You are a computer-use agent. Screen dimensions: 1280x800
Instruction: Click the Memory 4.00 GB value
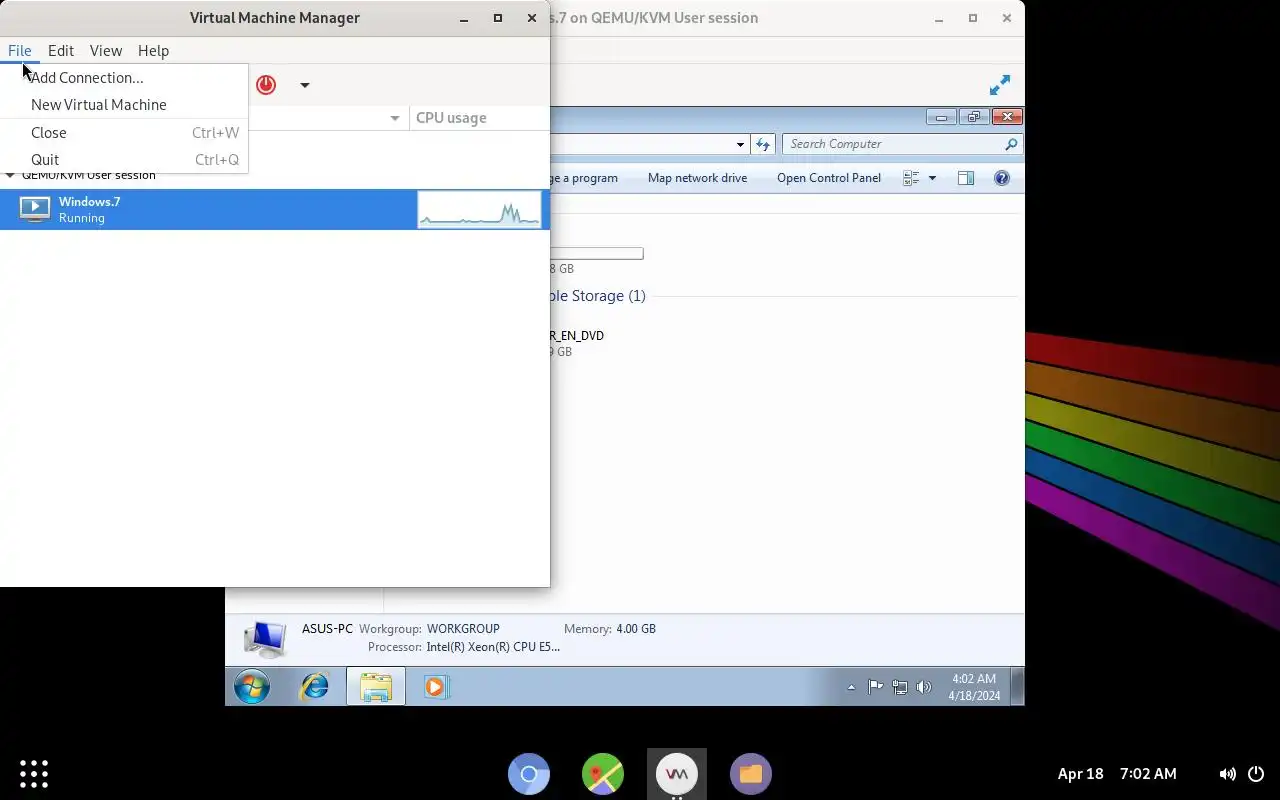636,629
